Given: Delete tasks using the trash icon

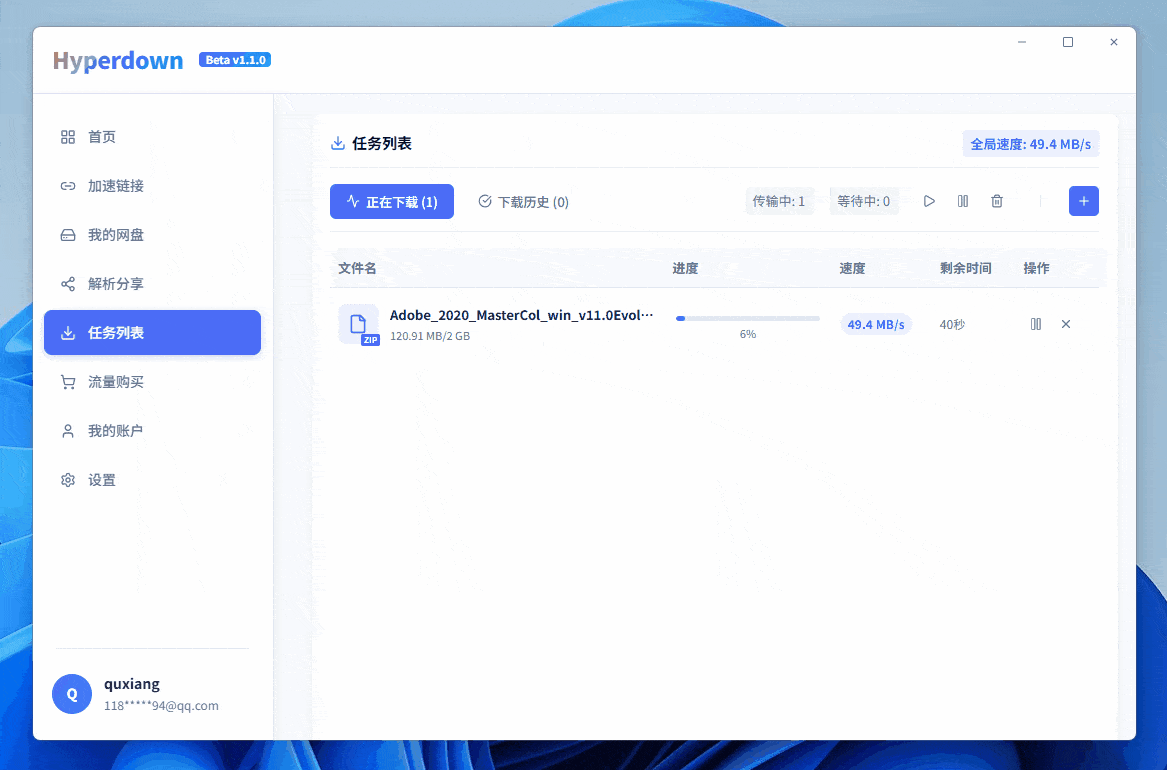Looking at the screenshot, I should pyautogui.click(x=996, y=201).
